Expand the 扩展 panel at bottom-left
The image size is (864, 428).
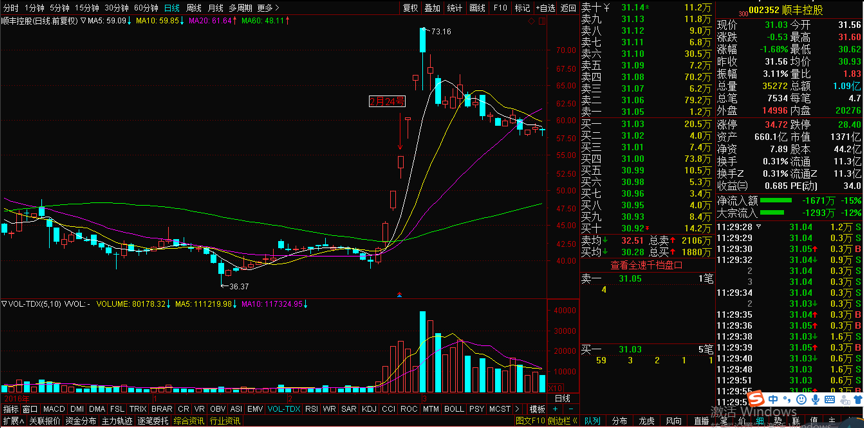(x=12, y=422)
